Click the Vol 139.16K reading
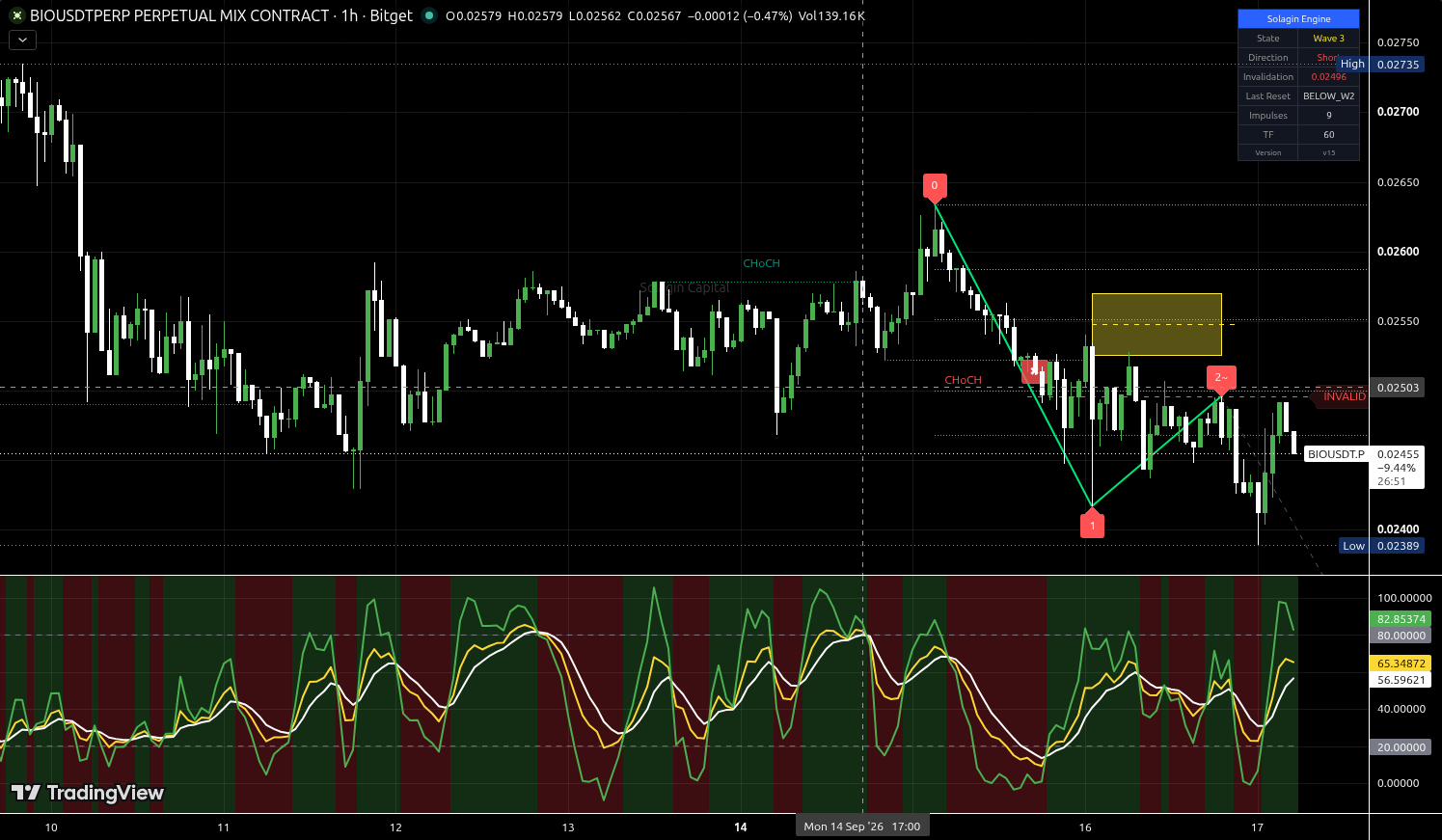Viewport: 1442px width, 840px height. (831, 16)
